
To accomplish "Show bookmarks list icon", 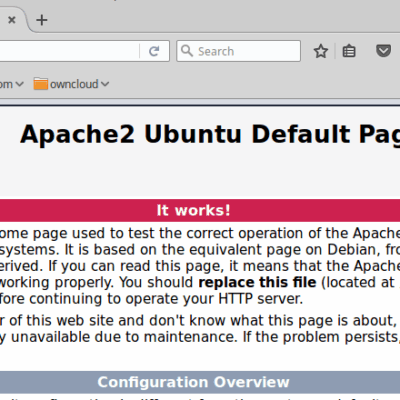I will click(x=349, y=51).
